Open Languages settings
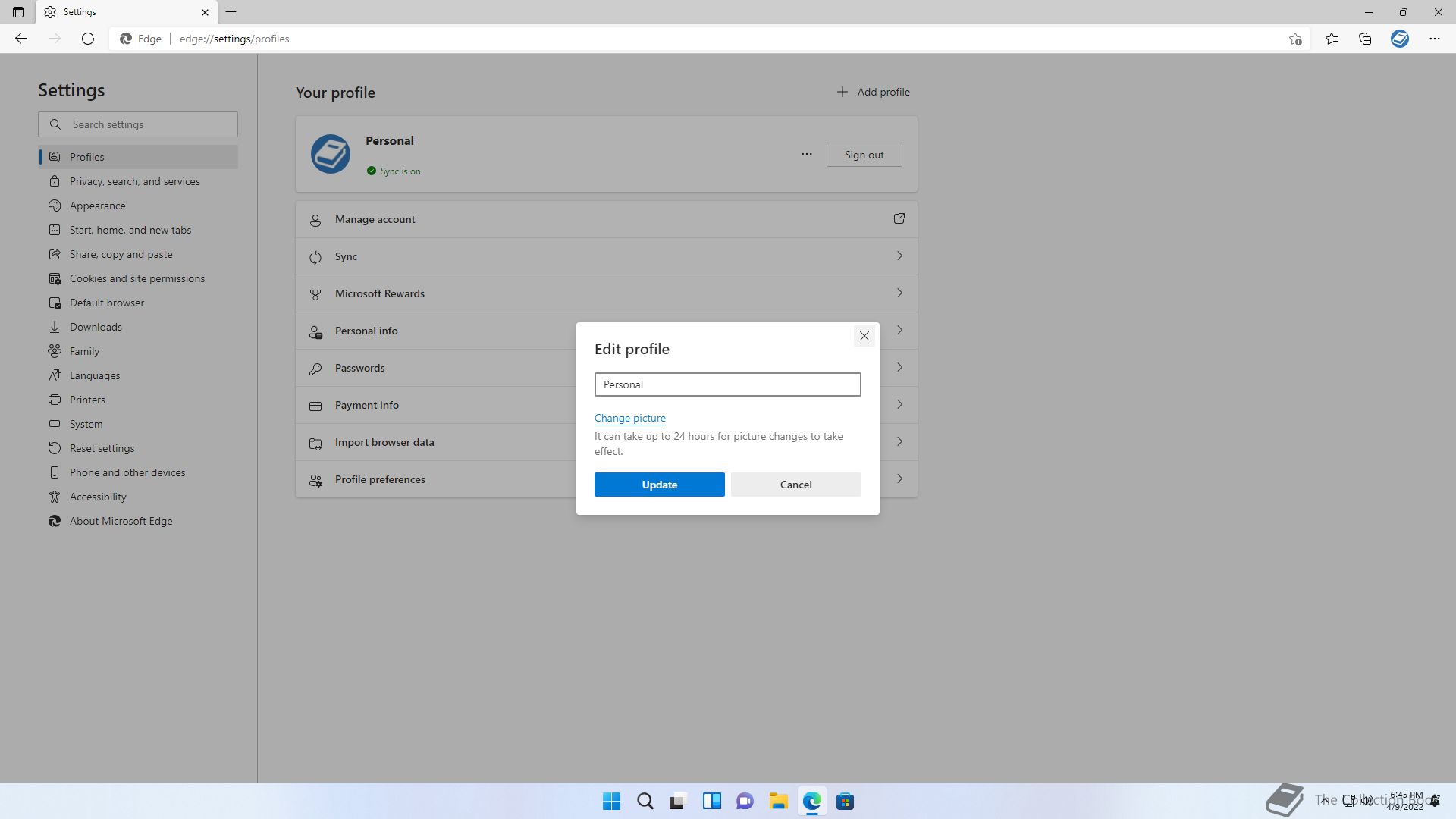 pyautogui.click(x=138, y=375)
